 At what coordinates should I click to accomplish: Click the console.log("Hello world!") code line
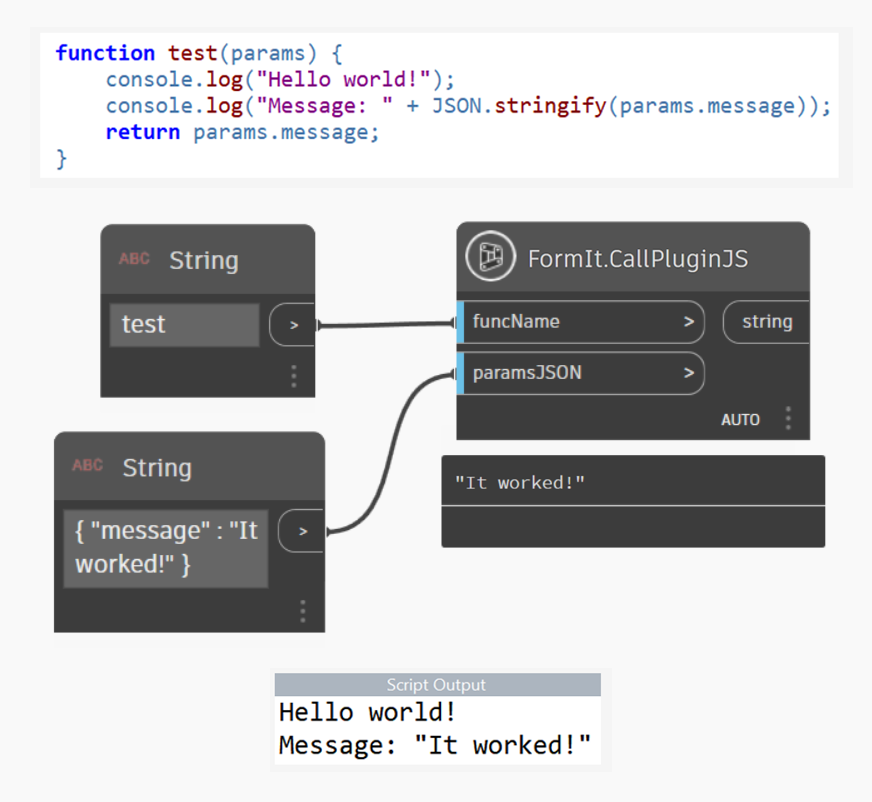pyautogui.click(x=280, y=80)
